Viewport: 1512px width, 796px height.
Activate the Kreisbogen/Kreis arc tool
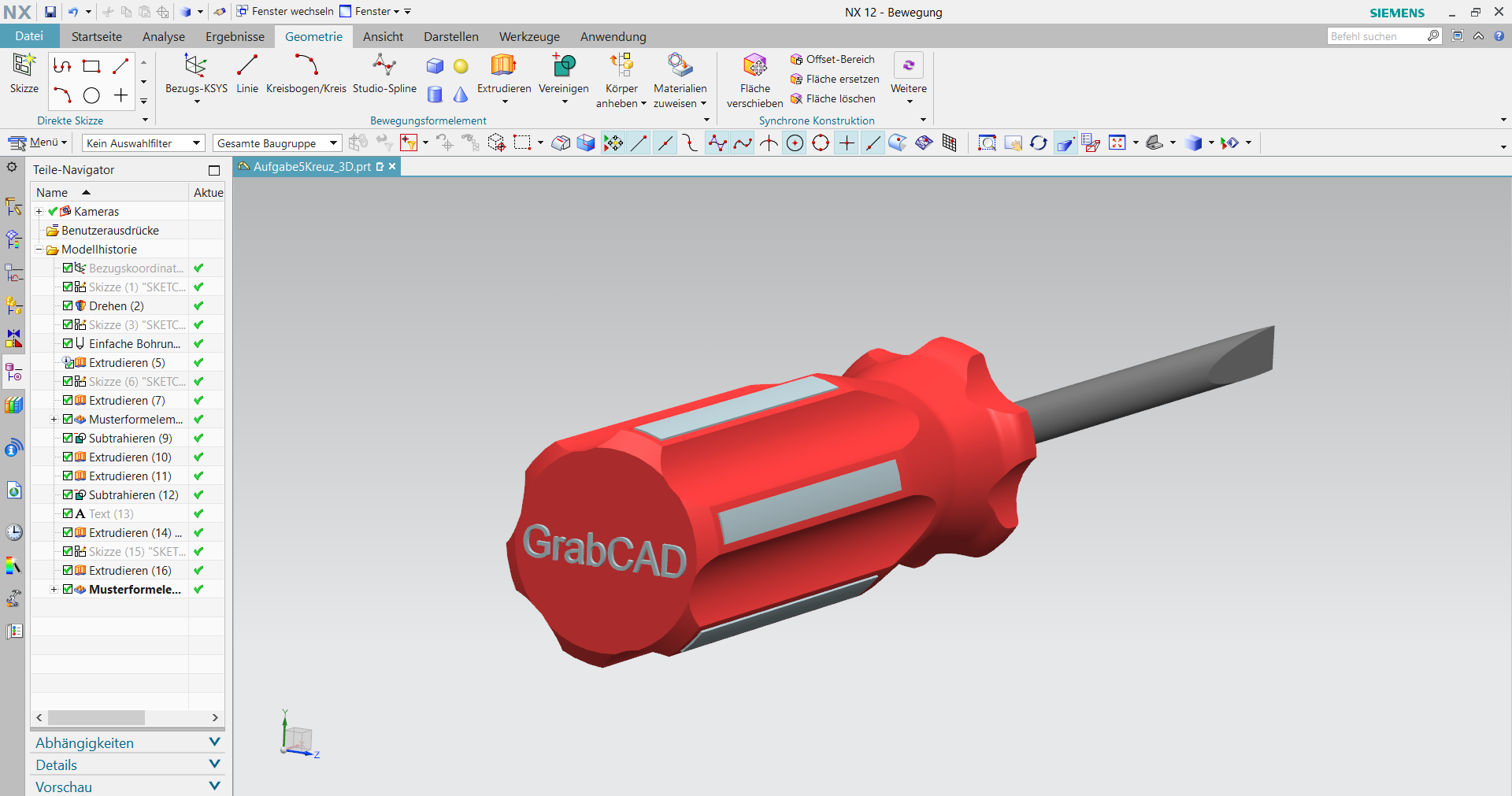point(306,72)
